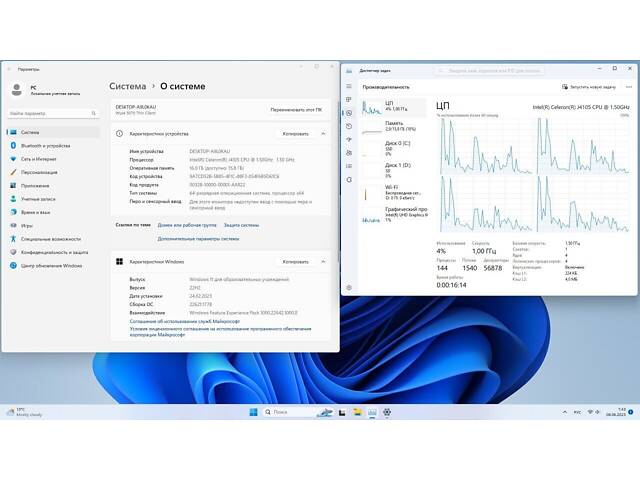
Task: Click Переименовать этот ПК button
Action: [296, 109]
